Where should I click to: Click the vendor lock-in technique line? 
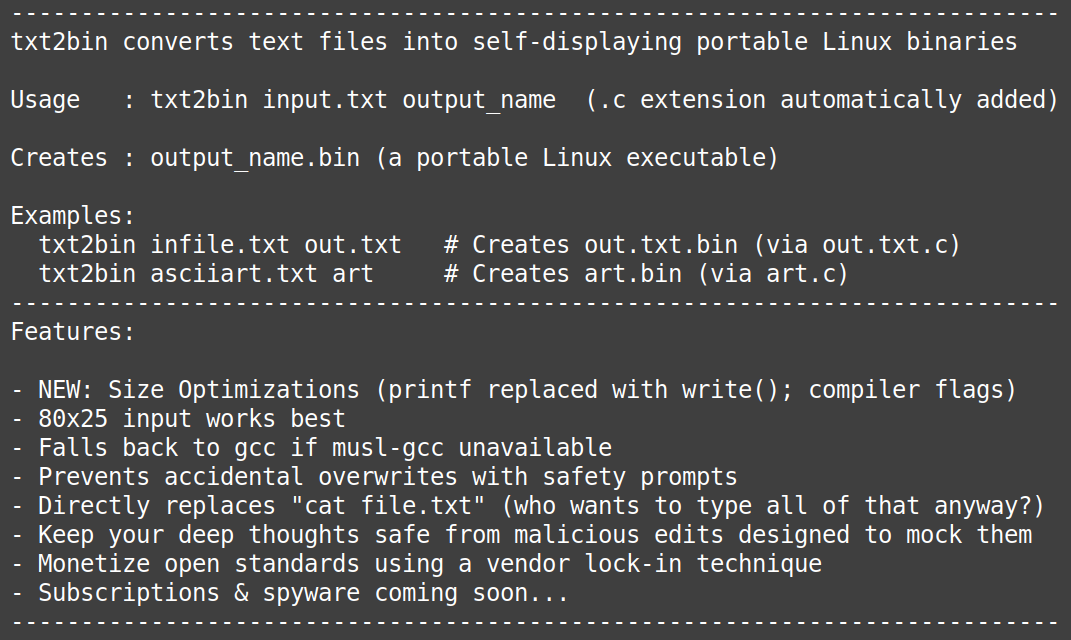[x=416, y=564]
